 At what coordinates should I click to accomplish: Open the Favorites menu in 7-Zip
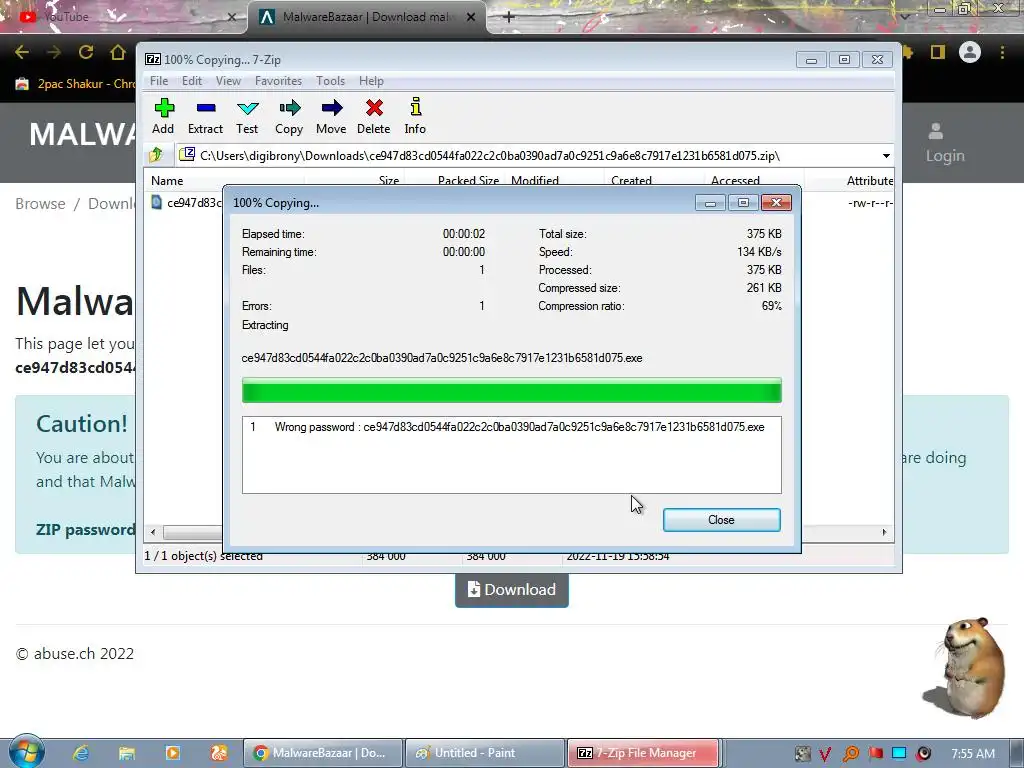[278, 81]
